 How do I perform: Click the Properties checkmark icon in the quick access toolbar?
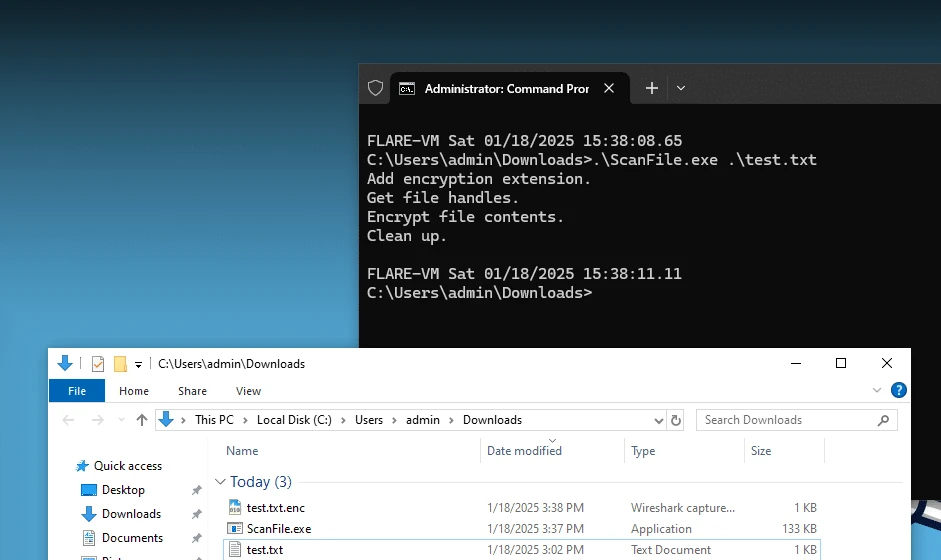click(98, 364)
